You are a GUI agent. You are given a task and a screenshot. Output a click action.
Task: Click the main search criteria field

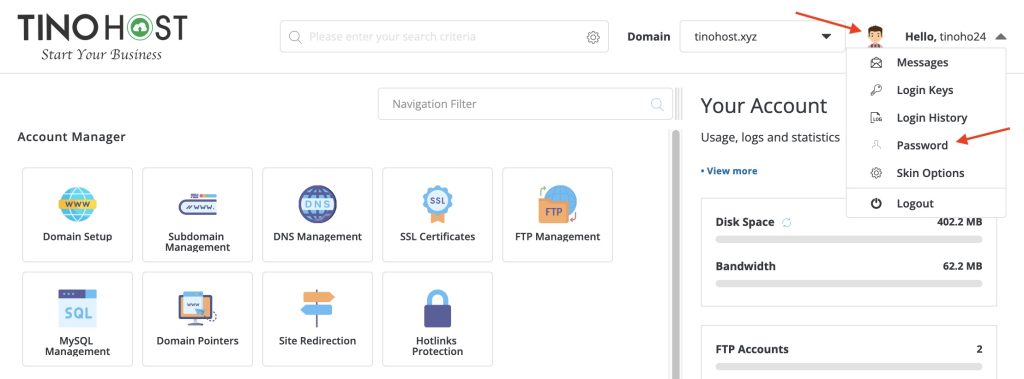click(x=444, y=37)
